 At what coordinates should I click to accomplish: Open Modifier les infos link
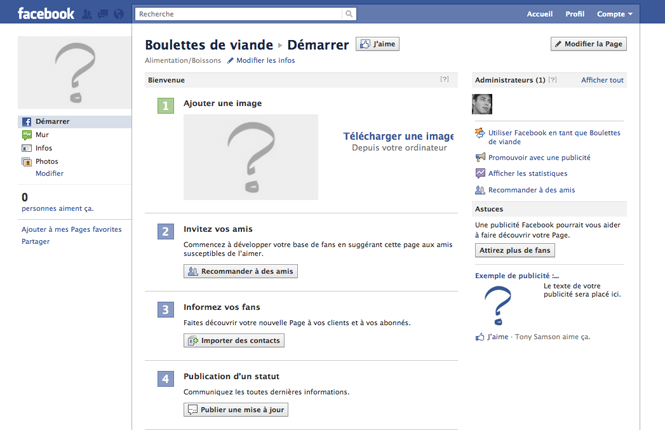[265, 60]
